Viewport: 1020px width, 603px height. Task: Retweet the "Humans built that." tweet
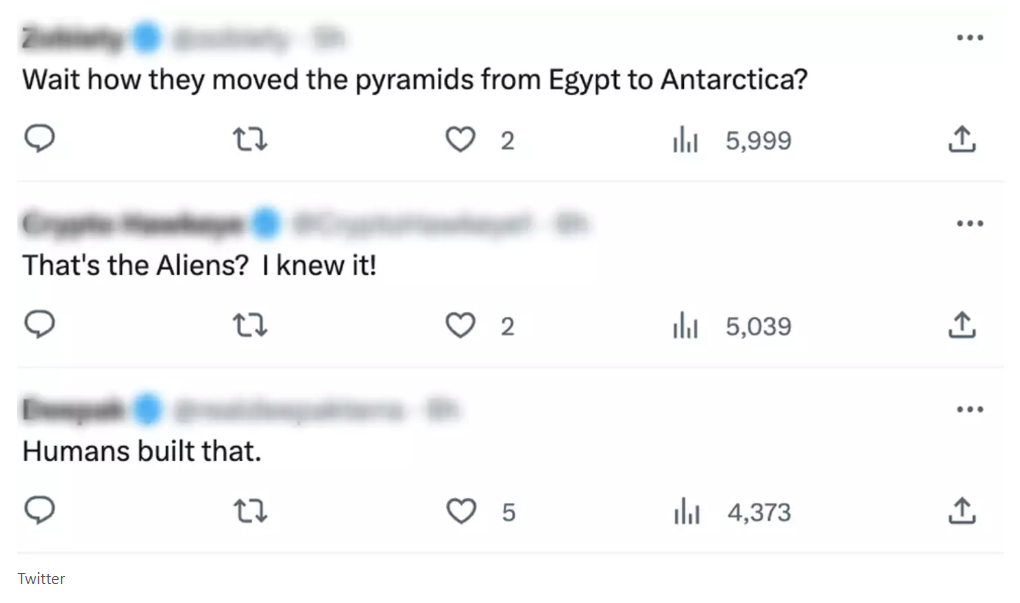tap(249, 512)
